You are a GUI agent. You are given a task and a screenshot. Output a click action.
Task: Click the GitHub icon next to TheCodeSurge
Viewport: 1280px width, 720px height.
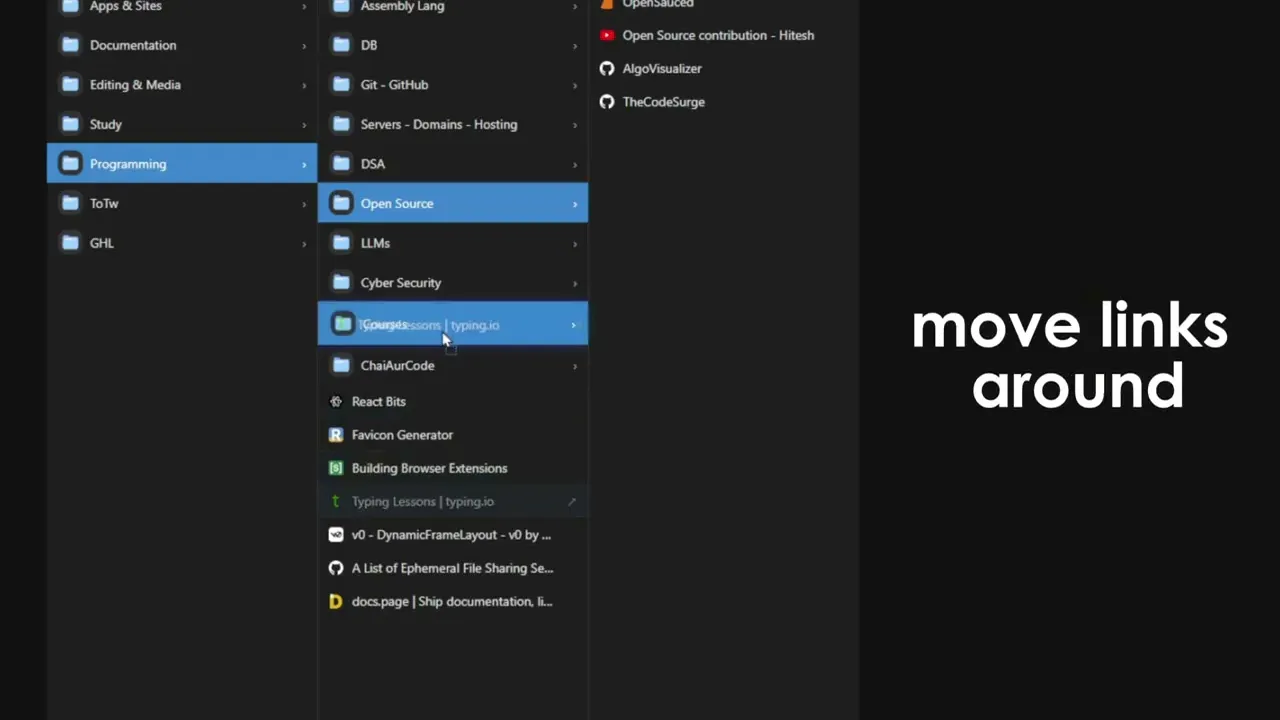(607, 102)
